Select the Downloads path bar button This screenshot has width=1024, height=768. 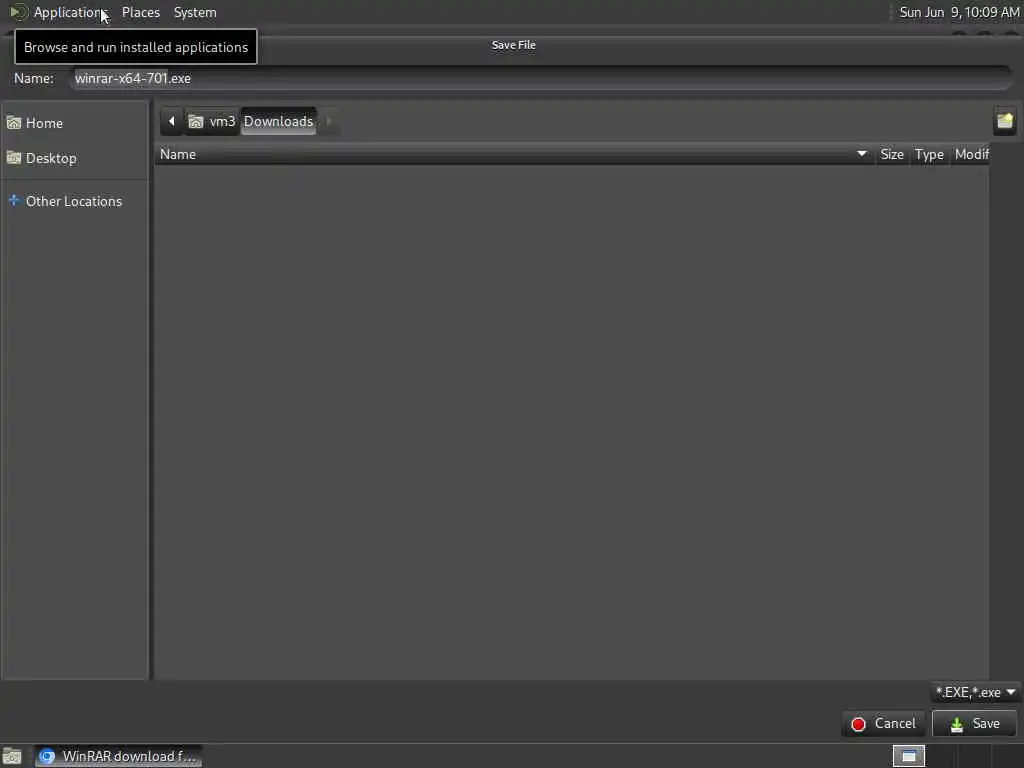coord(278,121)
